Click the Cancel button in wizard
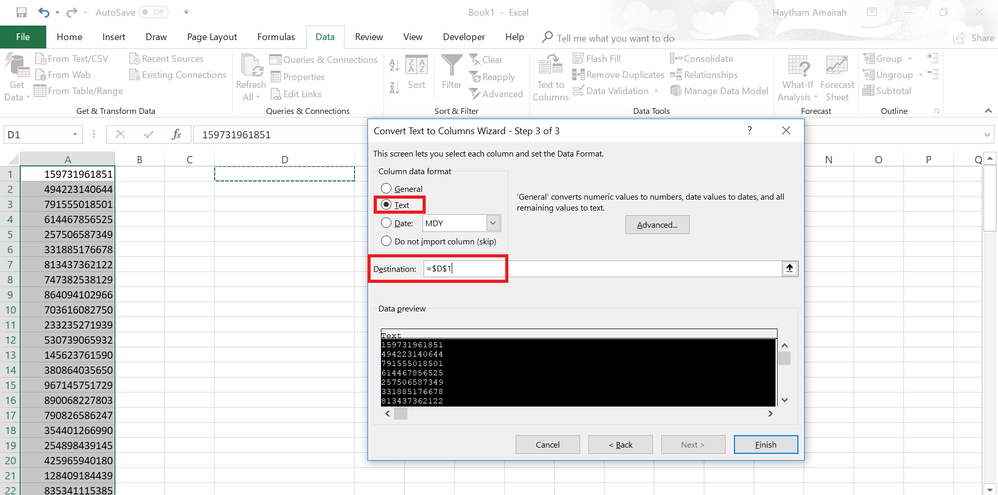The image size is (998, 495). coord(547,445)
